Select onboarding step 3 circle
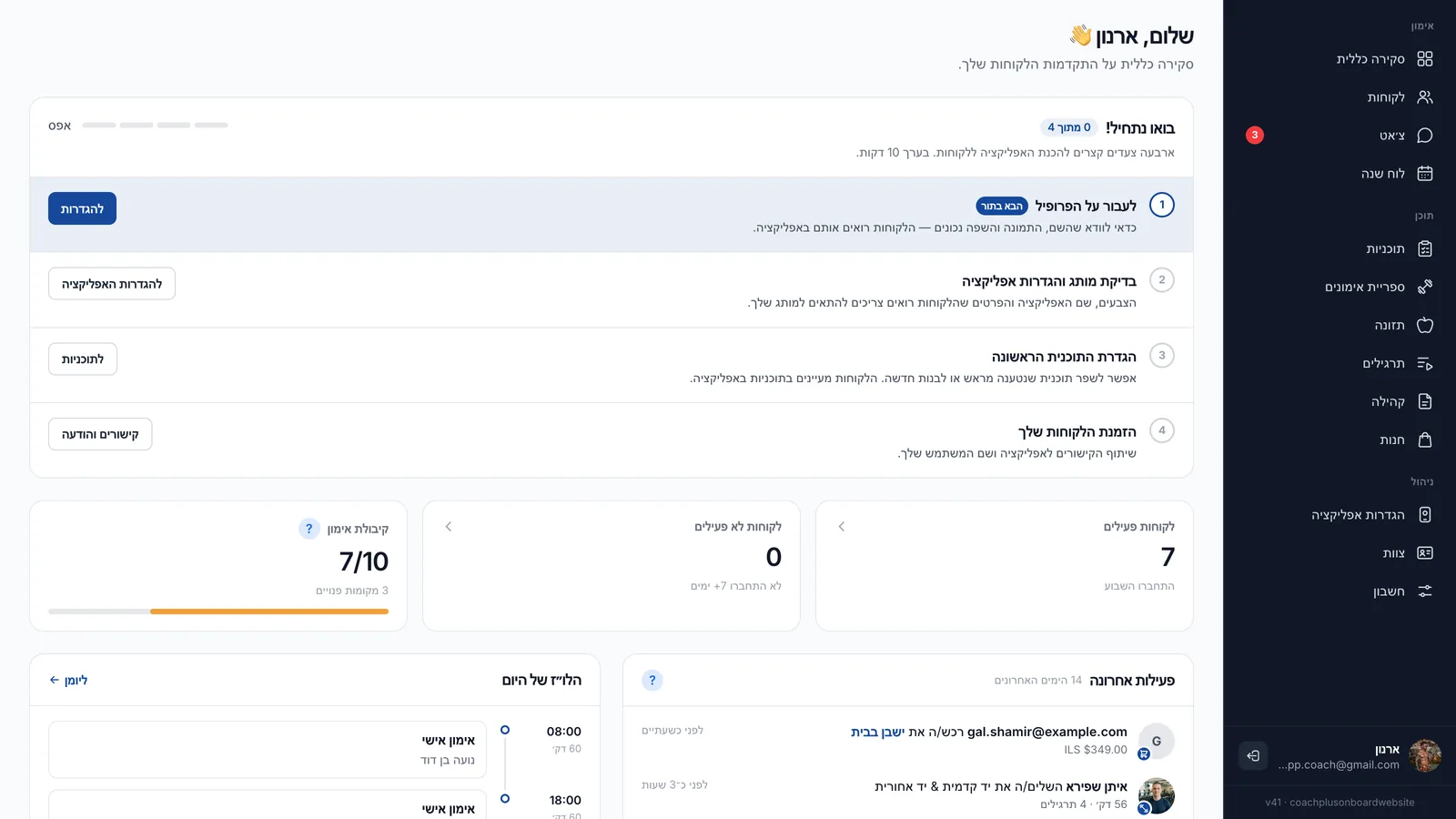Screen dimensions: 1456x819 [x=1162, y=356]
